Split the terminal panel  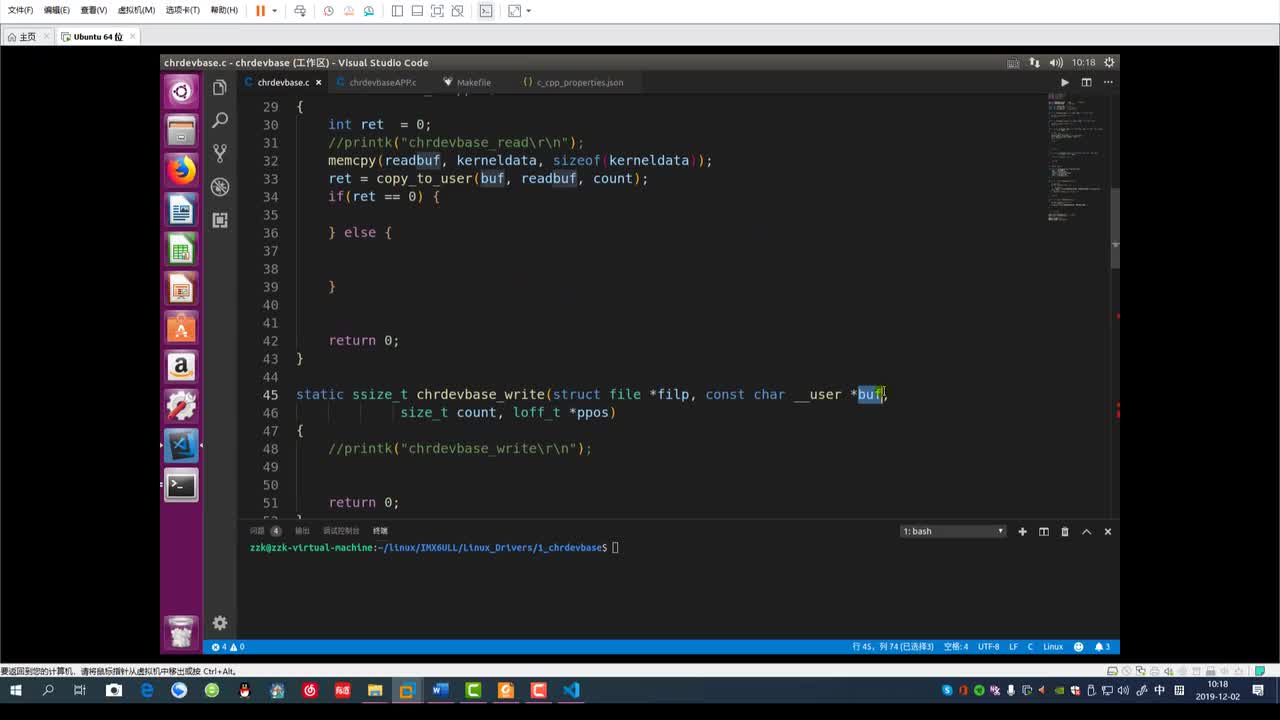[1043, 531]
